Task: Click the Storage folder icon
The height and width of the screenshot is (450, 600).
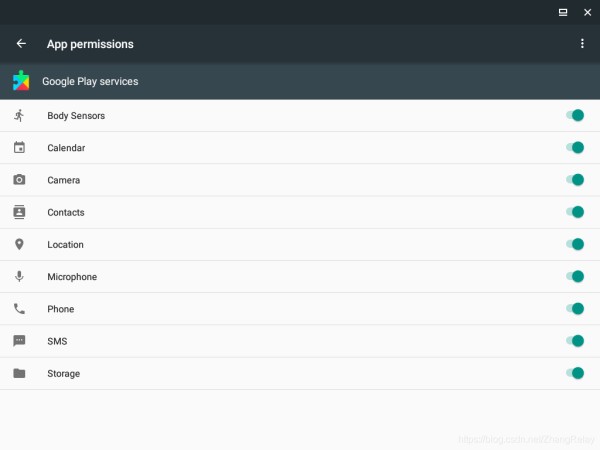Action: coord(19,373)
